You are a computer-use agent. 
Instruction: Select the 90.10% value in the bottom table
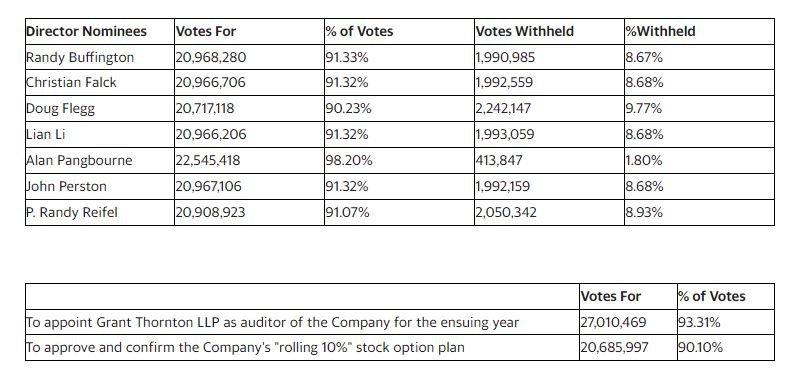[x=700, y=348]
